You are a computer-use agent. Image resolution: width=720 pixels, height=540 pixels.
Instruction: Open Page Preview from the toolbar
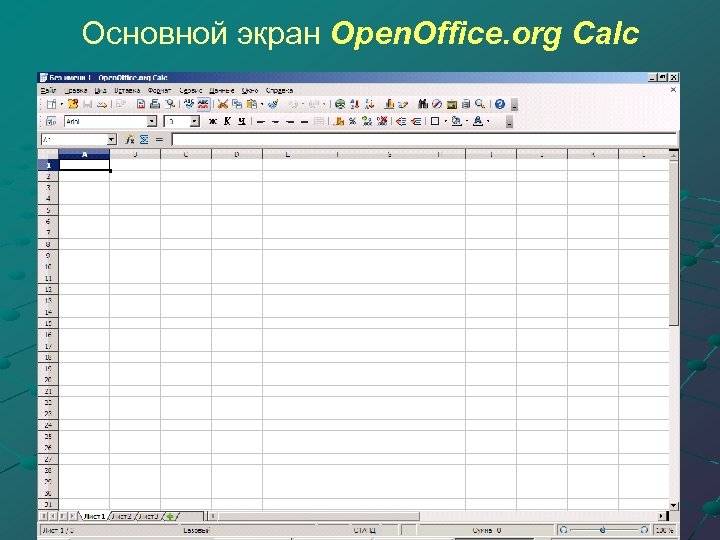(x=170, y=104)
